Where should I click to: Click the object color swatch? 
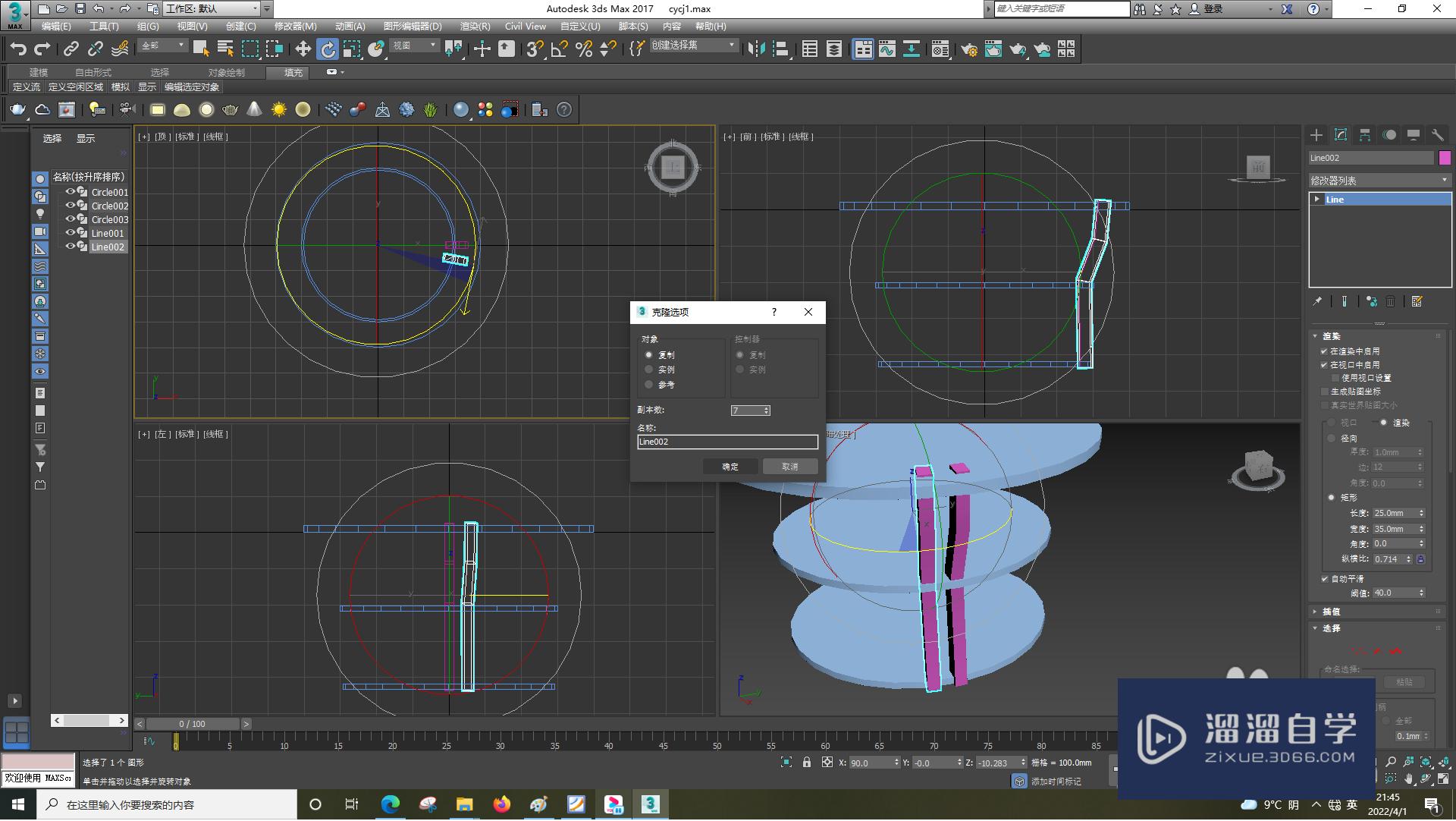point(1445,158)
